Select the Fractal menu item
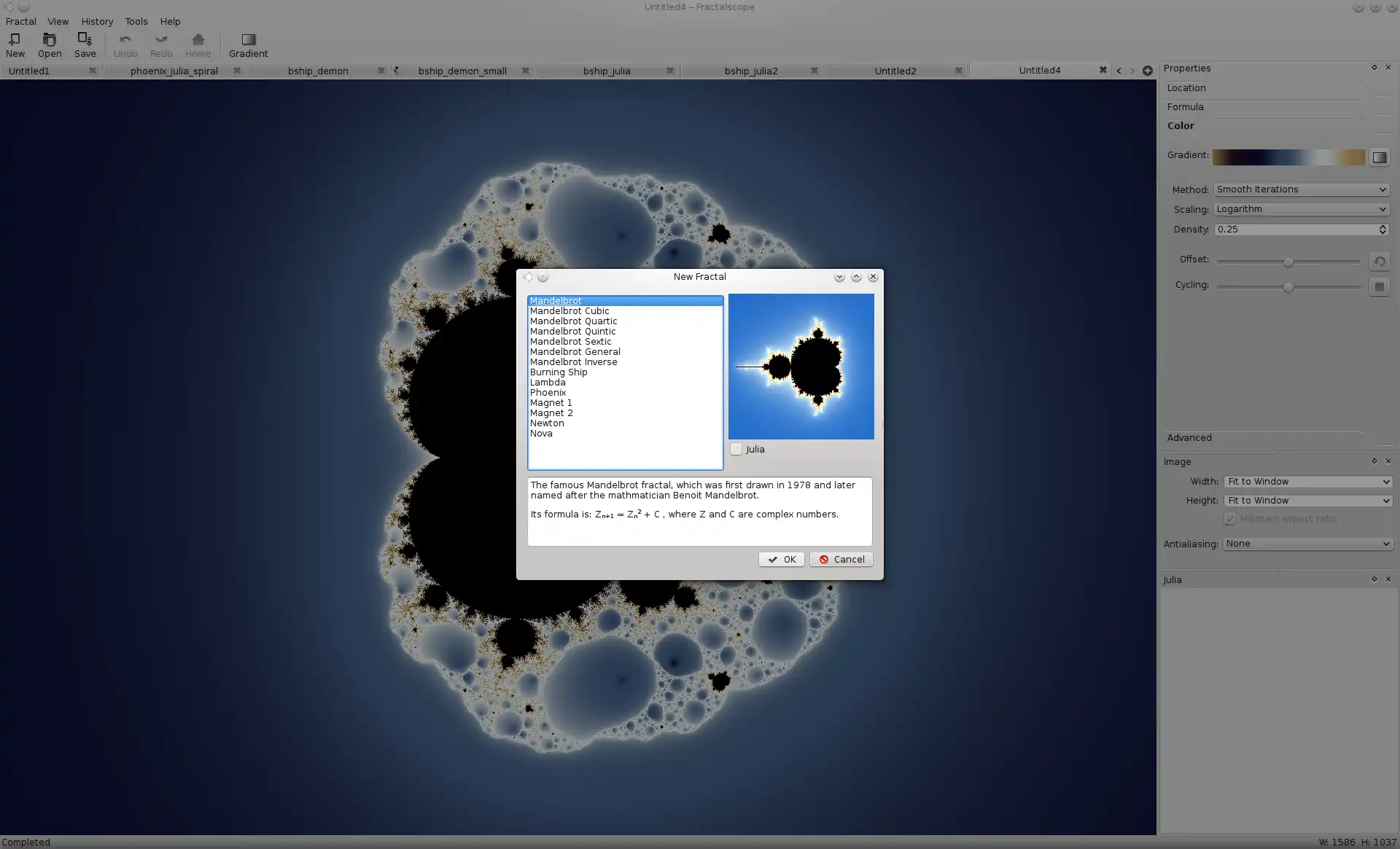Screen dimensions: 1400x849 [x=18, y=20]
